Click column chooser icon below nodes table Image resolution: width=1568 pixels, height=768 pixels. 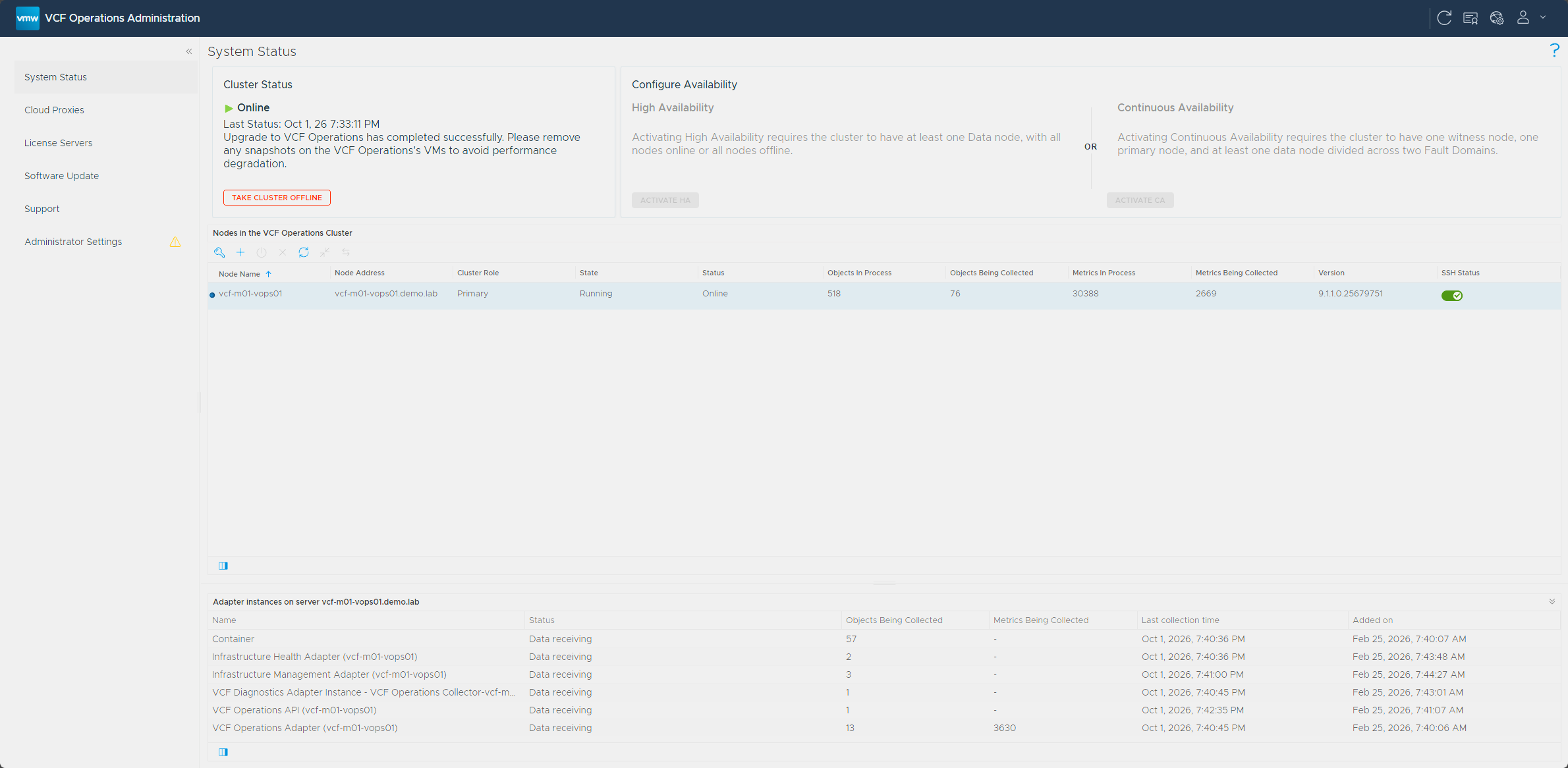tap(223, 566)
